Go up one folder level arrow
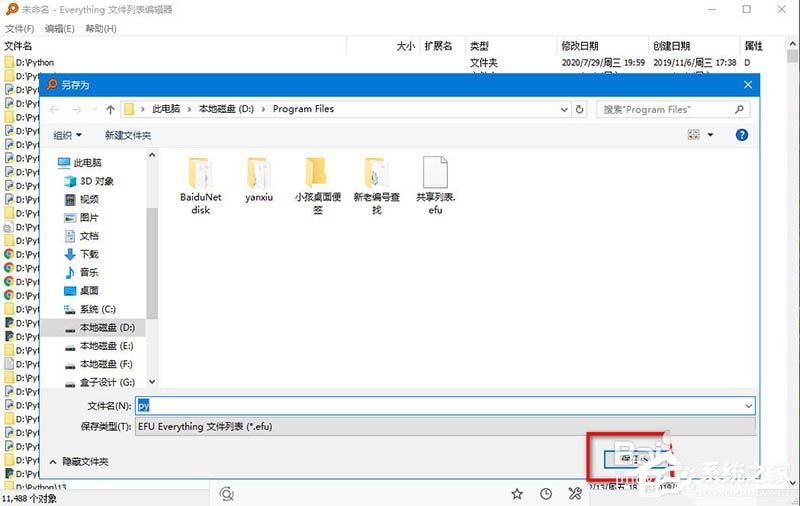 tap(110, 109)
